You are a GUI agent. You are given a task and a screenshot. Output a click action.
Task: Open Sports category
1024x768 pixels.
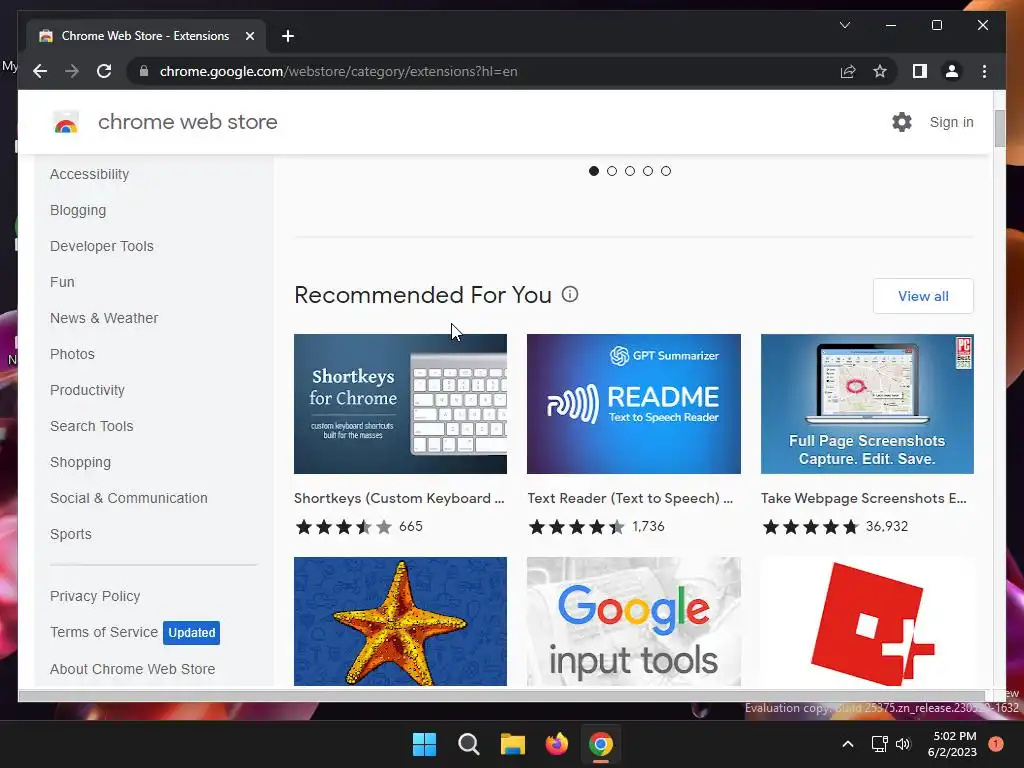(71, 534)
